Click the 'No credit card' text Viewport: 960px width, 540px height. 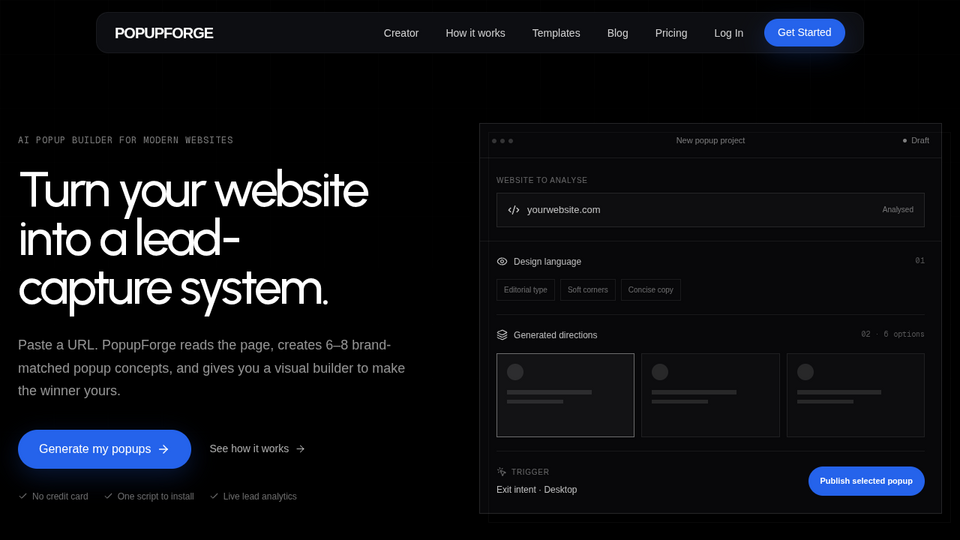60,497
